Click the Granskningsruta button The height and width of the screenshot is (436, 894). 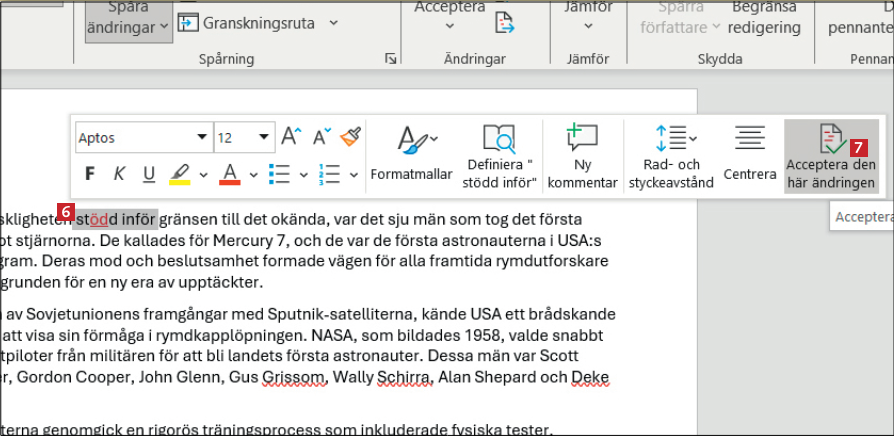[x=258, y=22]
